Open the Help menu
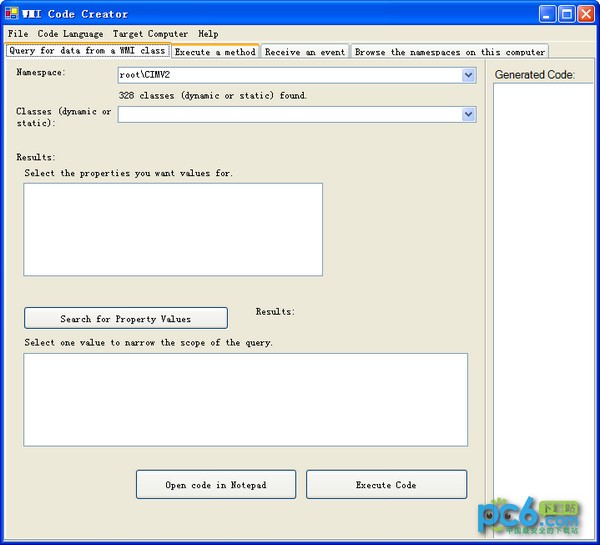 (x=208, y=34)
